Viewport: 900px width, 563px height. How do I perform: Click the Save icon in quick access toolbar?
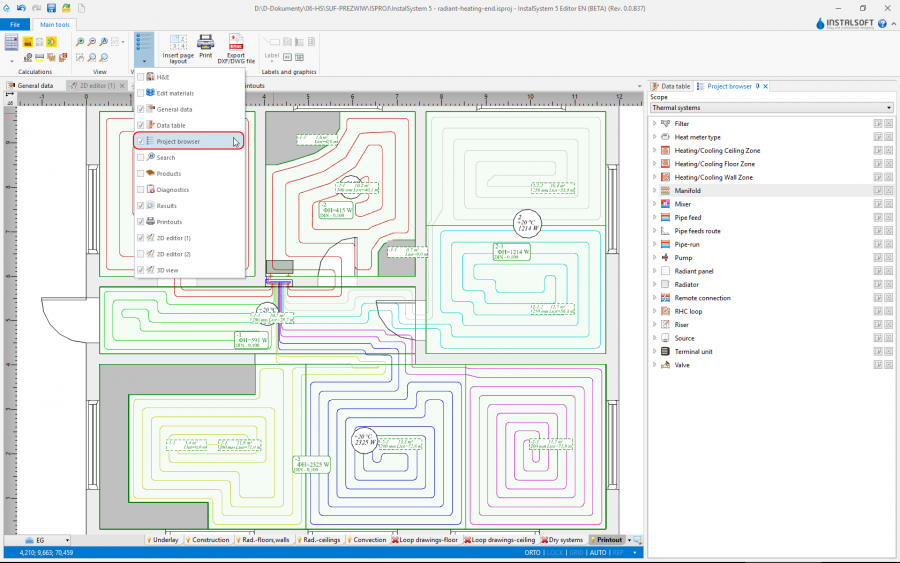(51, 8)
